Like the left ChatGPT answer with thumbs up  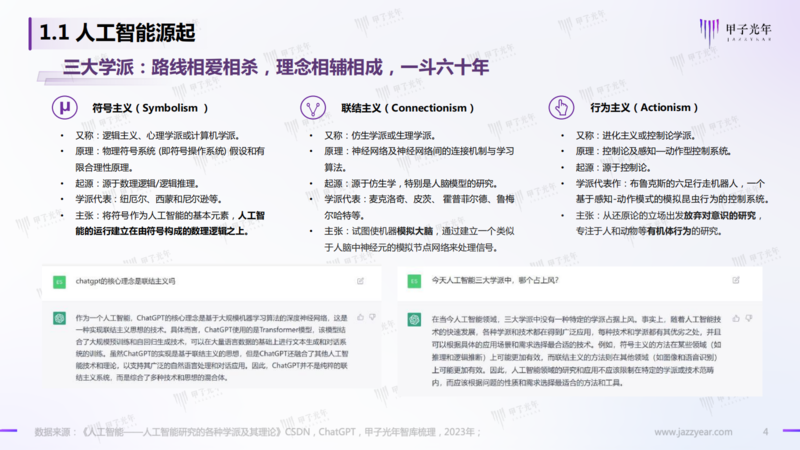[x=360, y=317]
